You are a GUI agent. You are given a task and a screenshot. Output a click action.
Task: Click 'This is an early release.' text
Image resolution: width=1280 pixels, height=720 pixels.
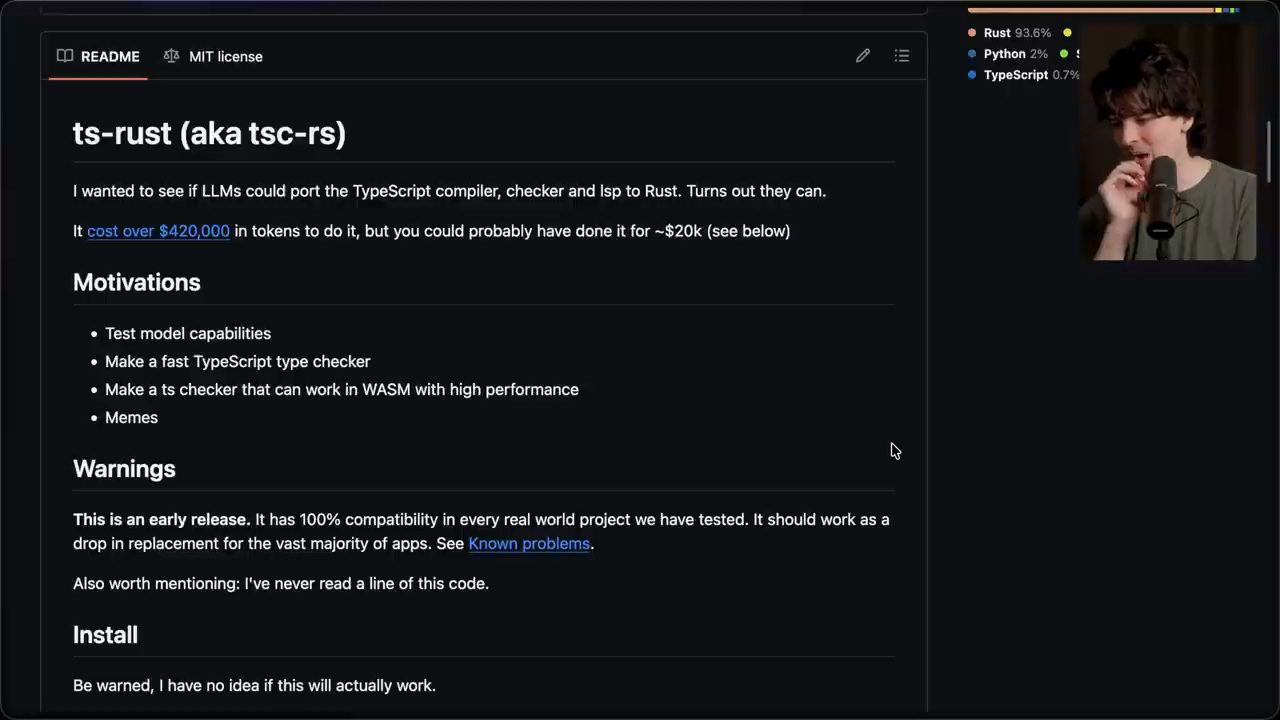[161, 520]
